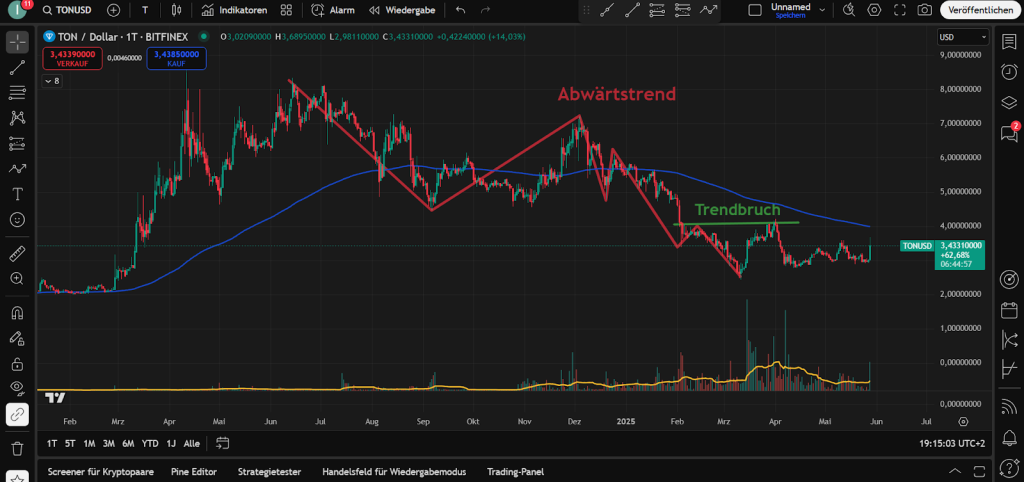Toggle hide all drawings eye
Screen dimensions: 1024x482
pos(18,389)
